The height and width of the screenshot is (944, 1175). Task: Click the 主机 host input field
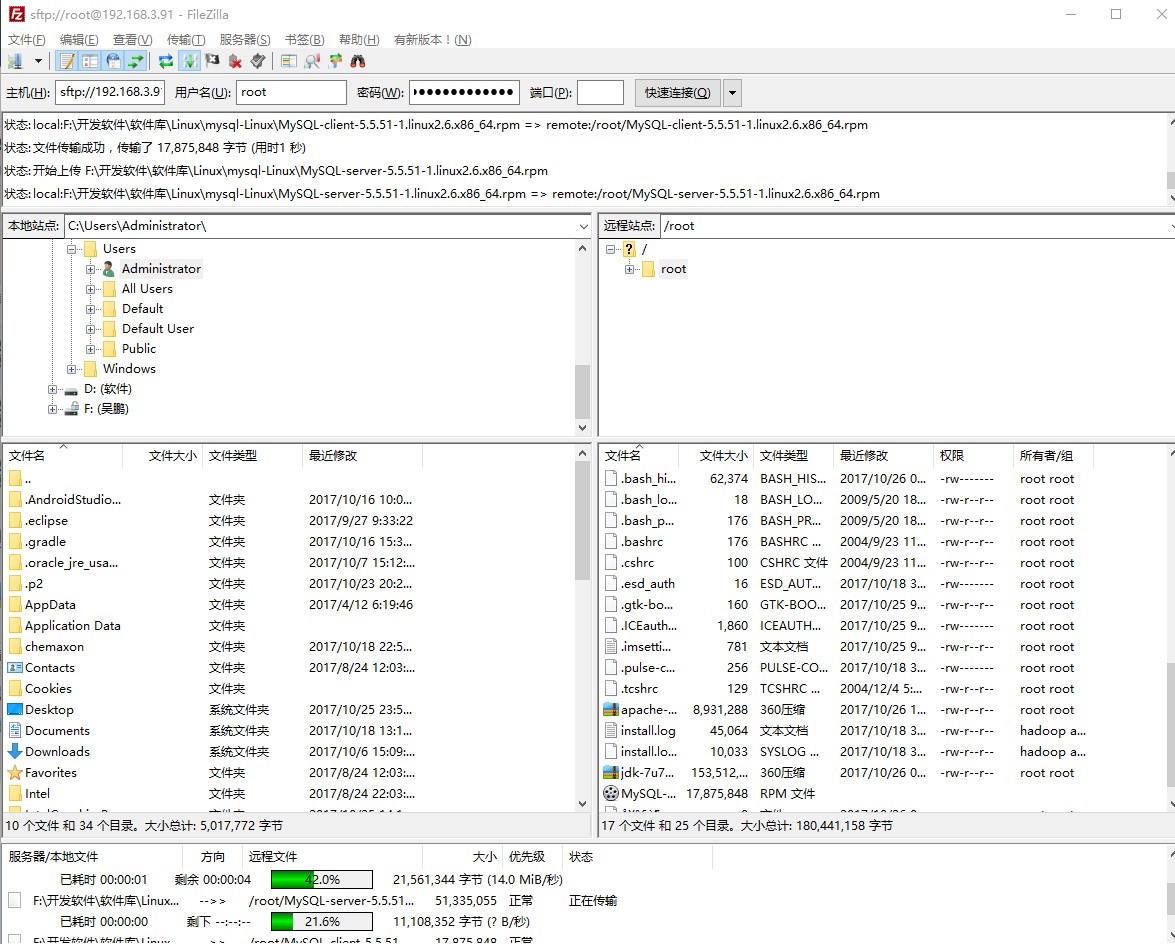click(110, 92)
